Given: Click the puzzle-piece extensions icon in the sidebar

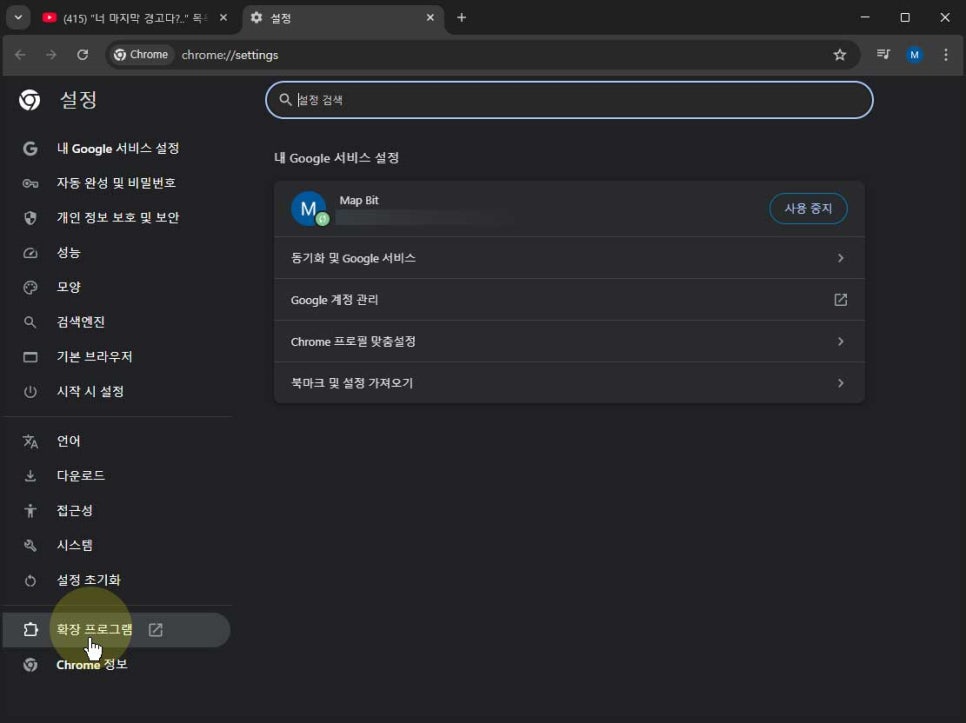Looking at the screenshot, I should click(30, 630).
